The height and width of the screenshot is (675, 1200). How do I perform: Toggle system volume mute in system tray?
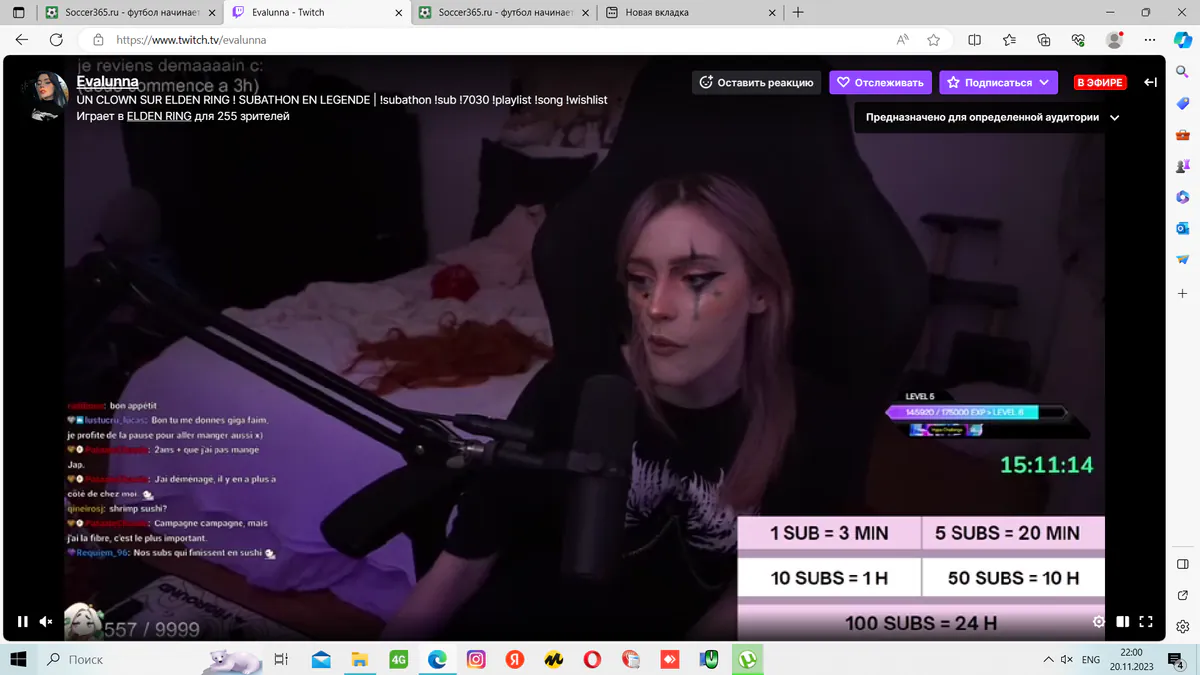1066,659
